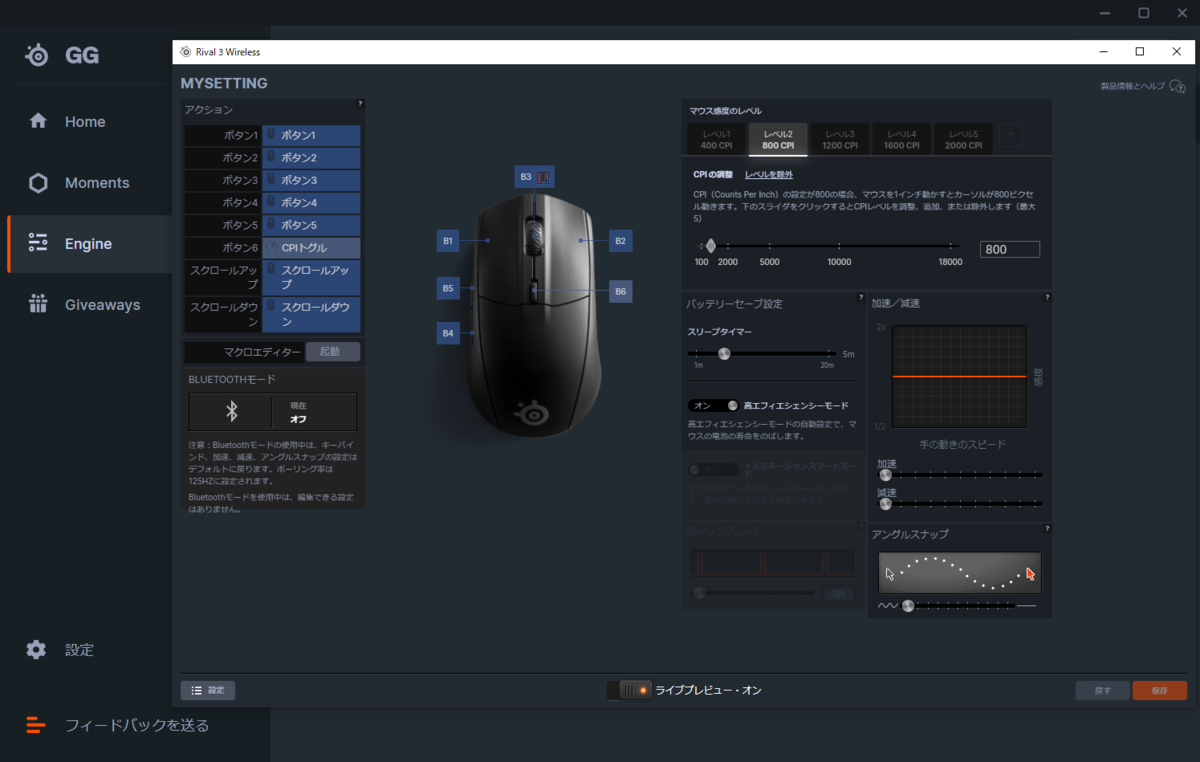Change the ボタン4 action assignment
The image size is (1200, 762).
[311, 203]
